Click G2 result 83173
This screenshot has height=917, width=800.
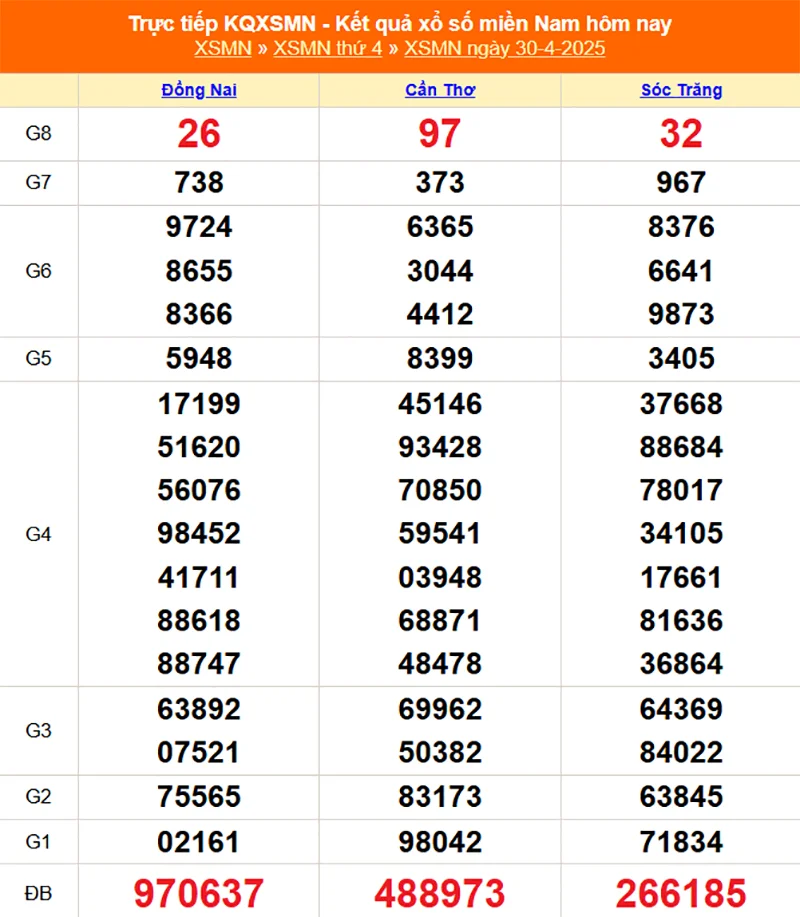440,797
